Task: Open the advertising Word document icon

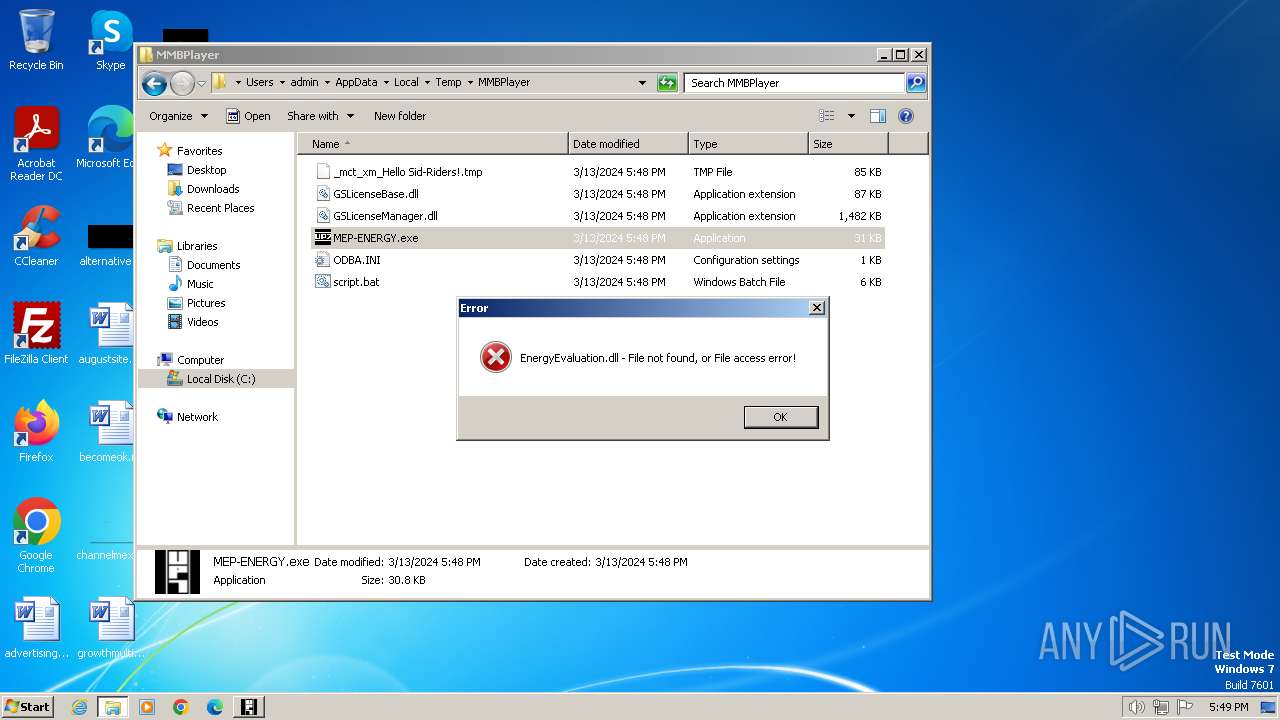Action: tap(36, 628)
